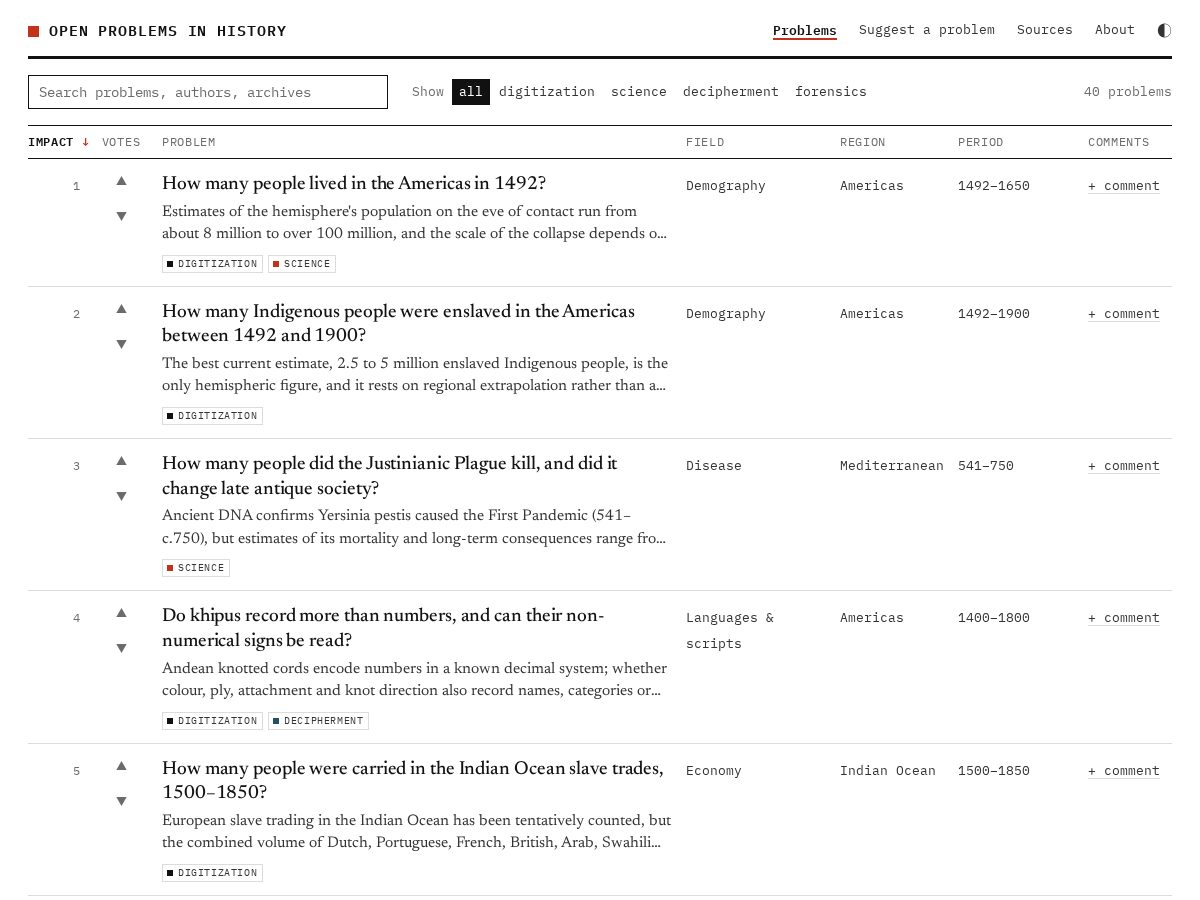Screen dimensions: 1200x900
Task: Sort by Problem column header
Action: 189,142
